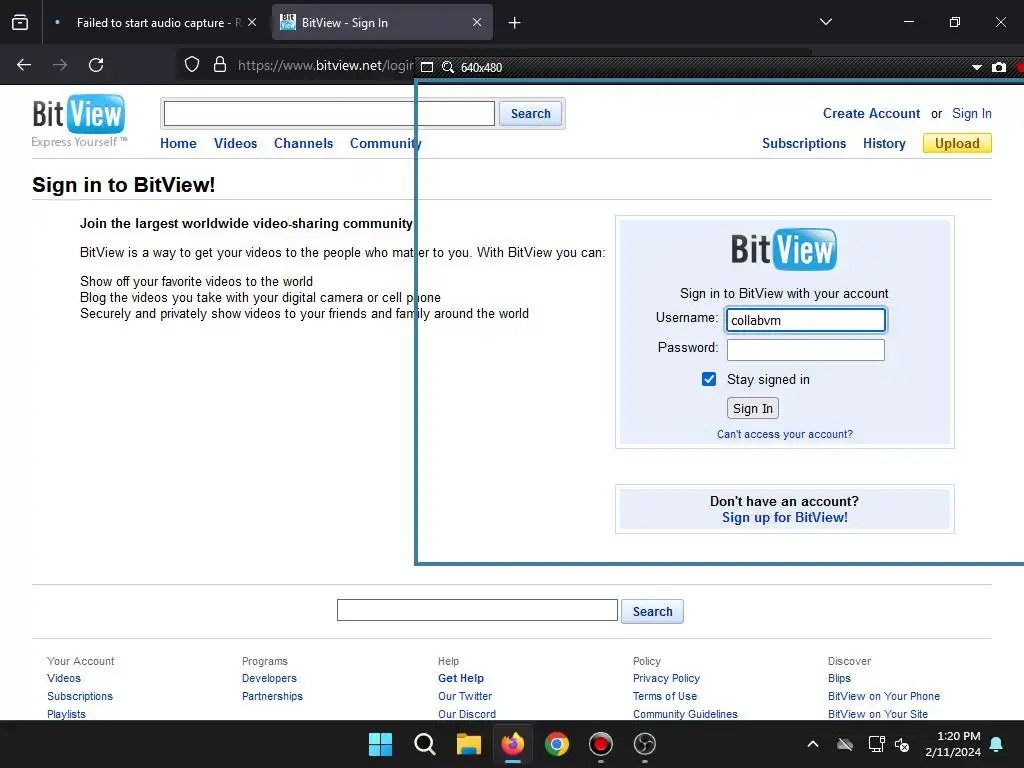Screen dimensions: 1024x768
Task: Take a snapshot with the overlay camera icon
Action: tap(999, 67)
